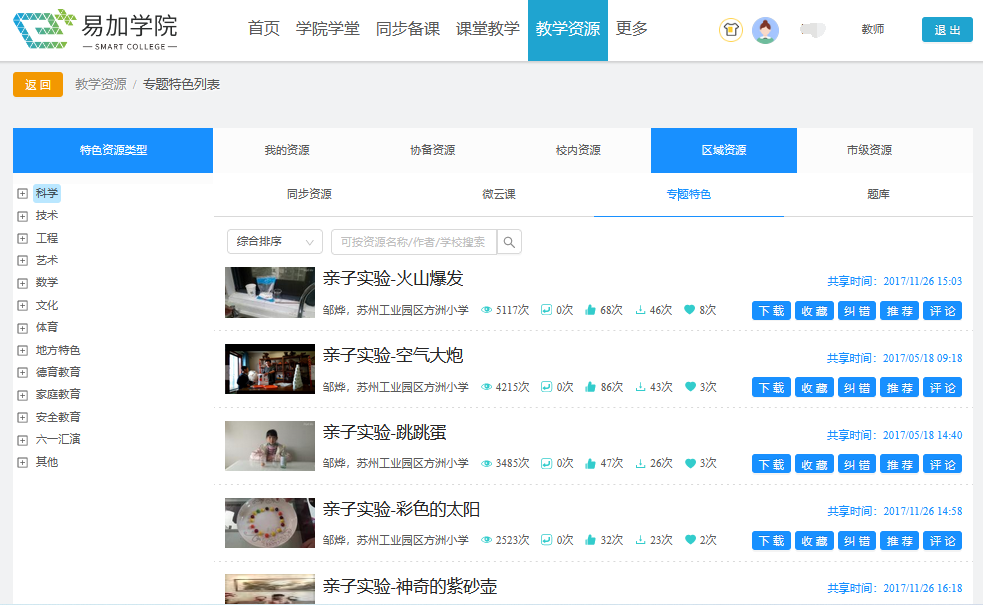Viewport: 983px width, 605px height.
Task: Click comment count icon for 亲子实验-彩色的太阳
Action: coord(546,540)
